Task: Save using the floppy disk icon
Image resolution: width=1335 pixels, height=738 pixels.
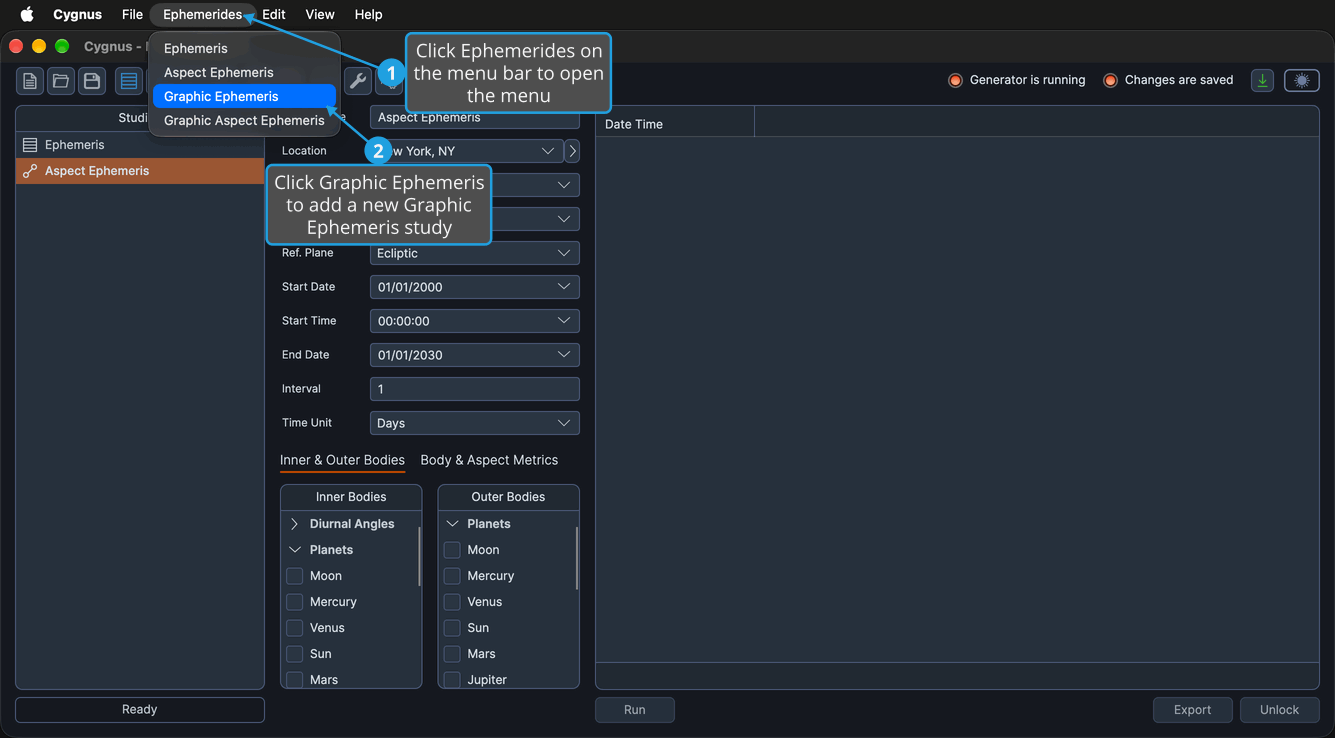Action: click(92, 81)
